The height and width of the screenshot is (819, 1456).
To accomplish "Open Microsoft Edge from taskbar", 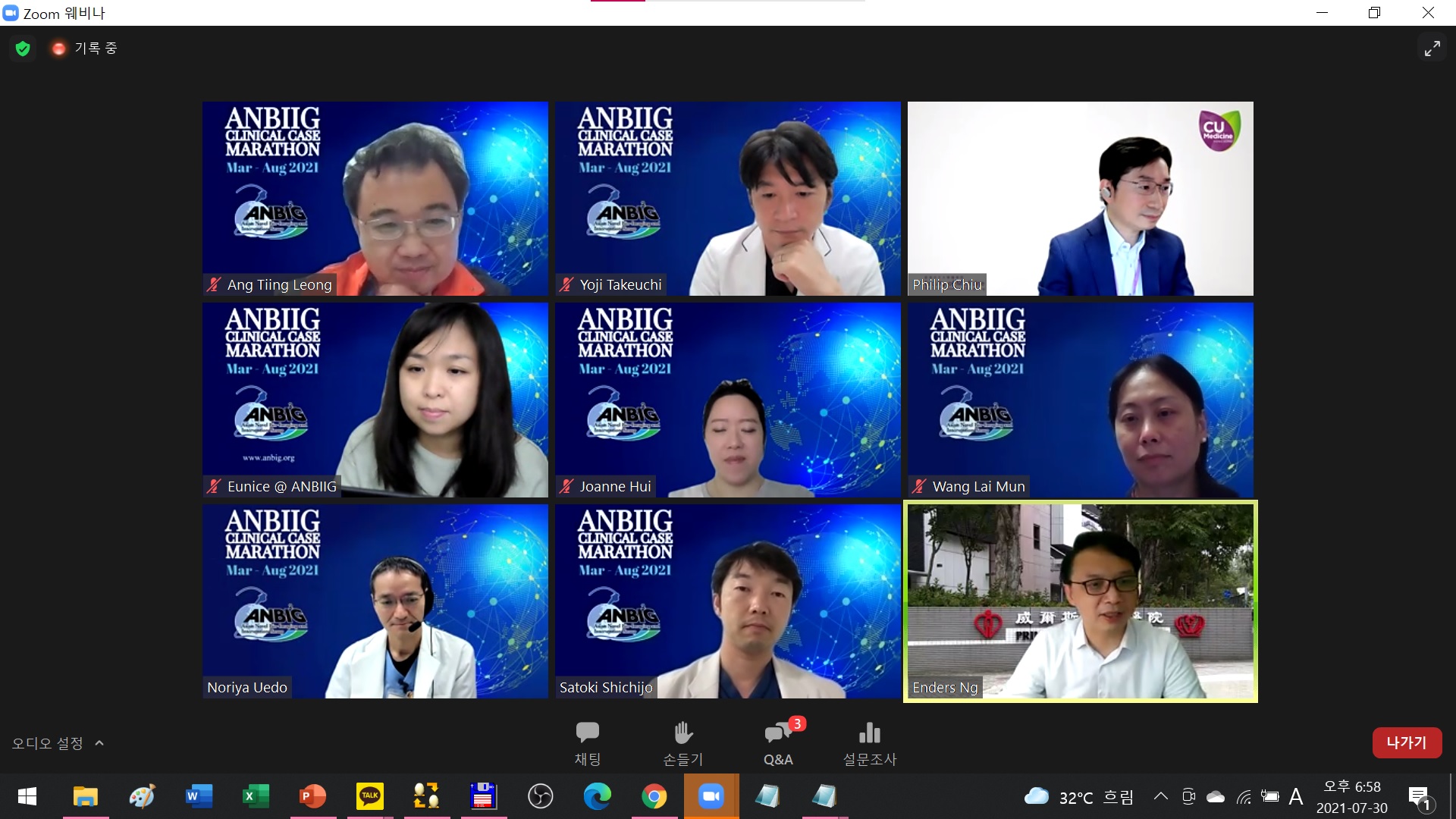I will (x=597, y=796).
